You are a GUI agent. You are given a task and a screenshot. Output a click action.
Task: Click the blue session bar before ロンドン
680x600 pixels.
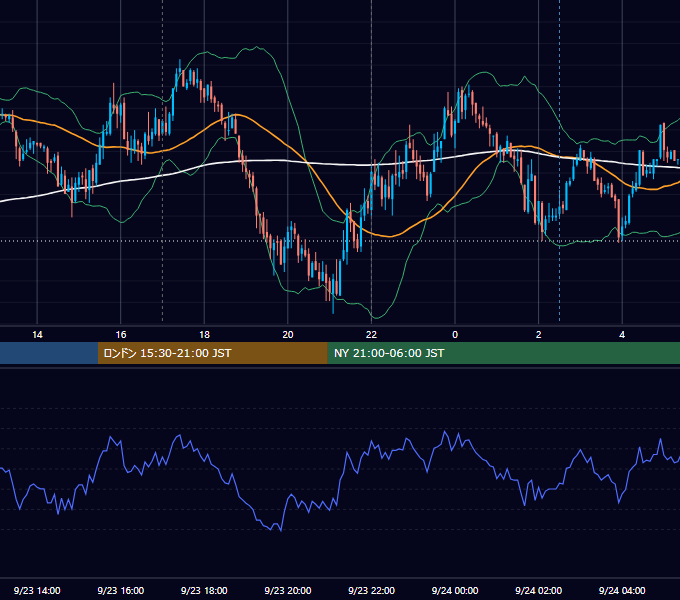[x=49, y=353]
